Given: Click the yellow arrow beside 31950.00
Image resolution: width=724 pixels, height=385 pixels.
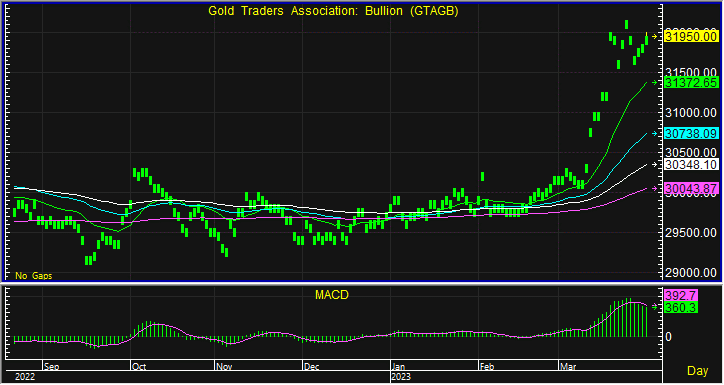Looking at the screenshot, I should [654, 36].
